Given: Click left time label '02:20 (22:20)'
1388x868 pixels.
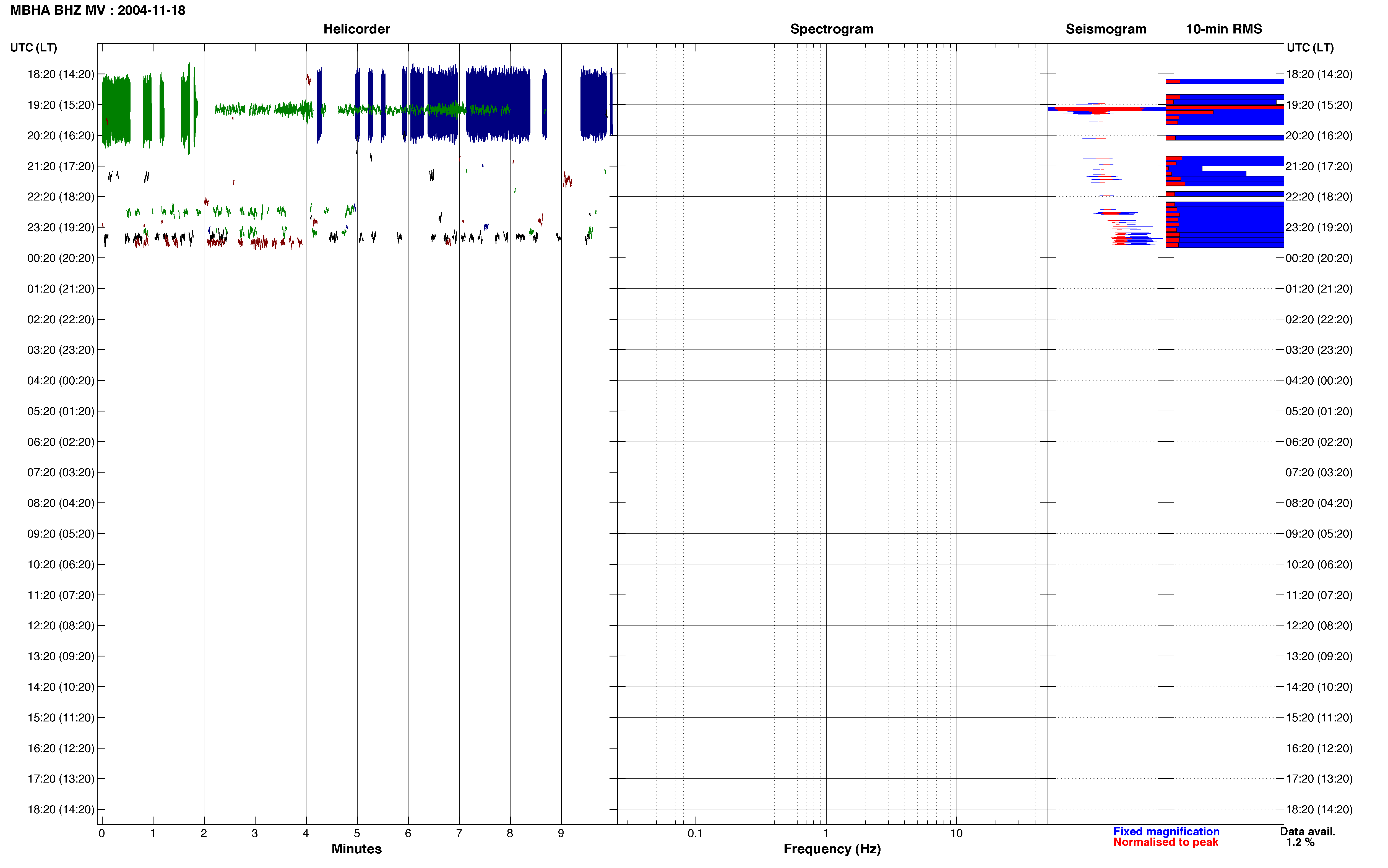Looking at the screenshot, I should [61, 319].
